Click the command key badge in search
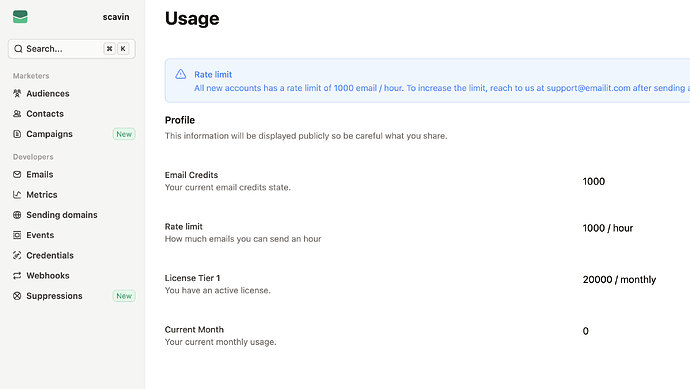This screenshot has width=690, height=389. click(109, 49)
